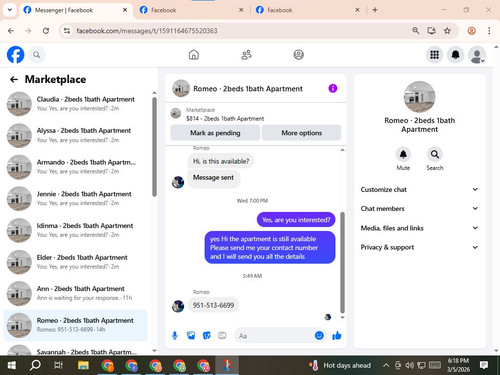Click the address bar URL
Viewport: 500px width, 375px height.
(147, 31)
